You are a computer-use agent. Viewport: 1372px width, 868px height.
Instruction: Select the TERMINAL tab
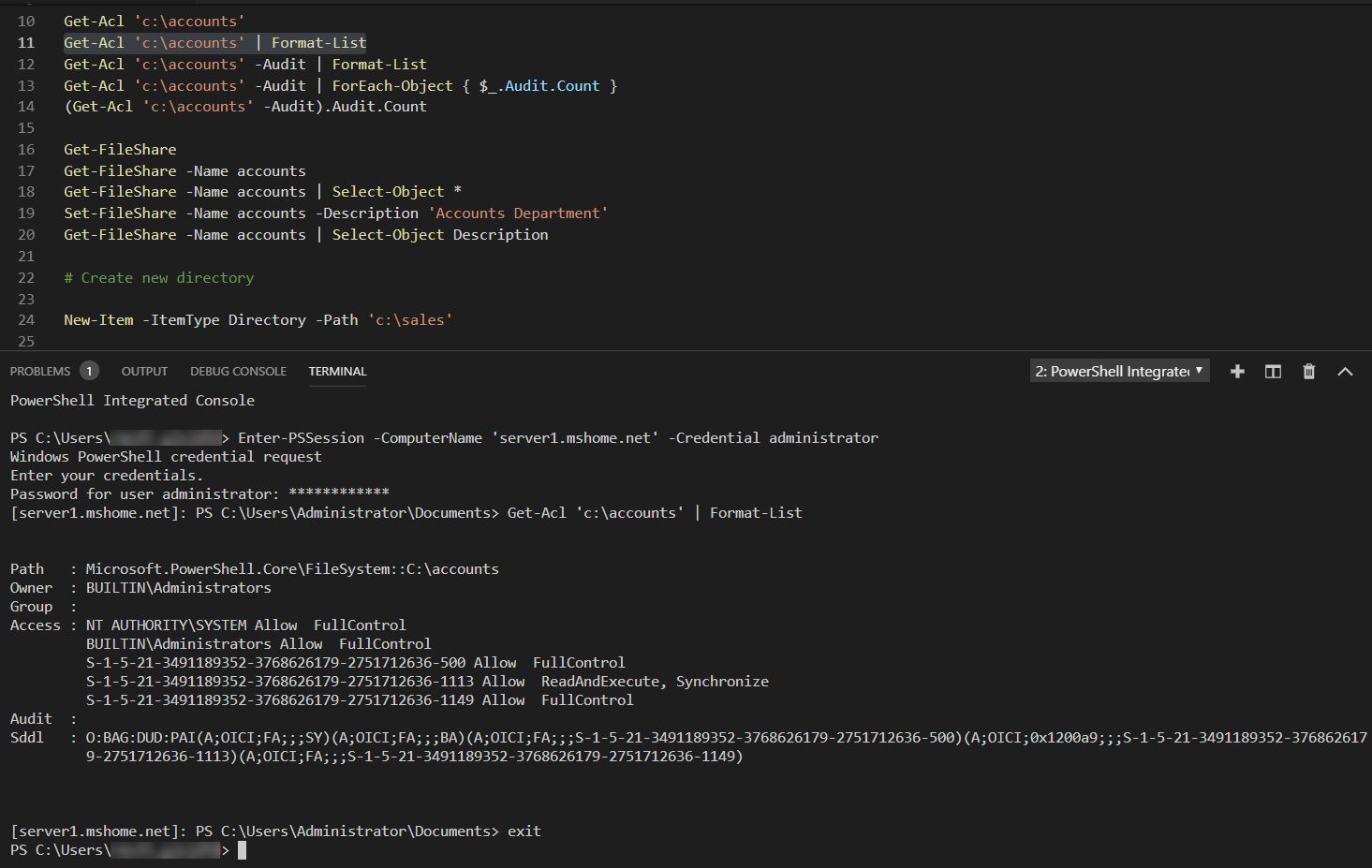coord(337,372)
